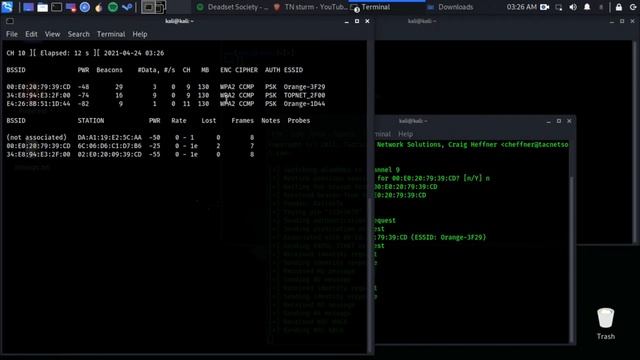Click station 02:E0:20:09:39:CD
640x360 pixels.
(109, 155)
